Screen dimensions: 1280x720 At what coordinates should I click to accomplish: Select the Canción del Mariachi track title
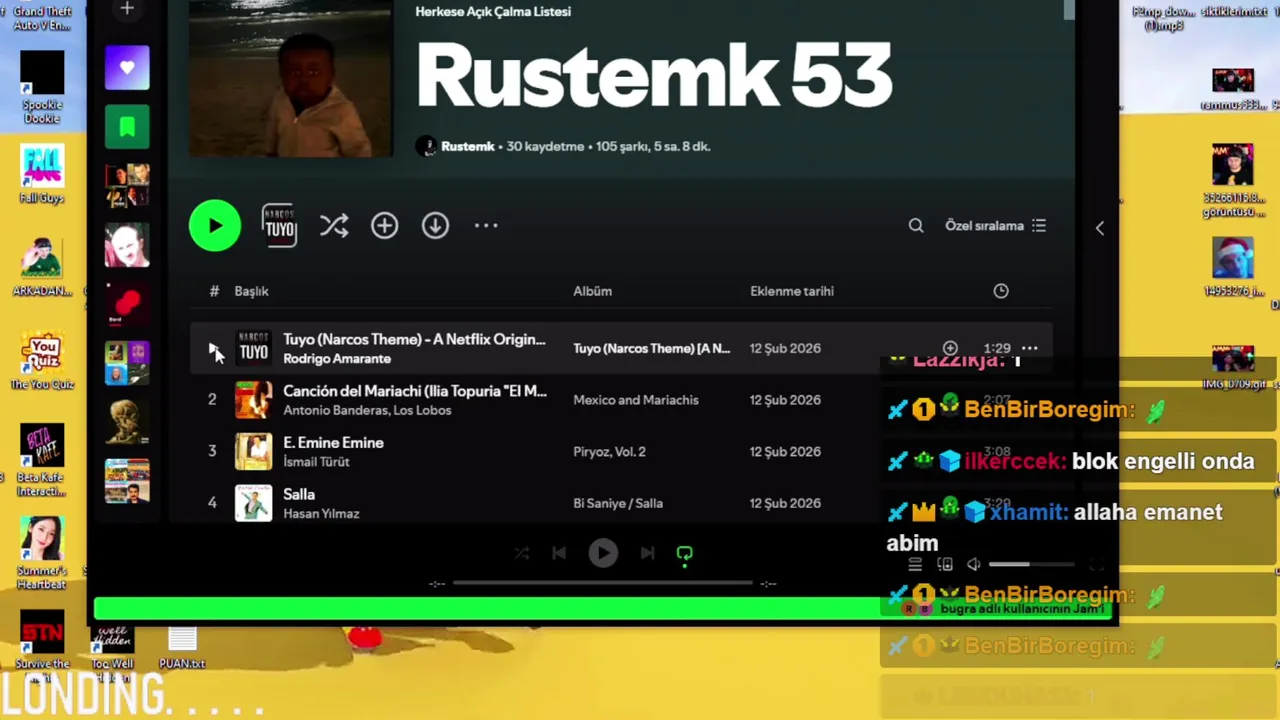point(415,391)
